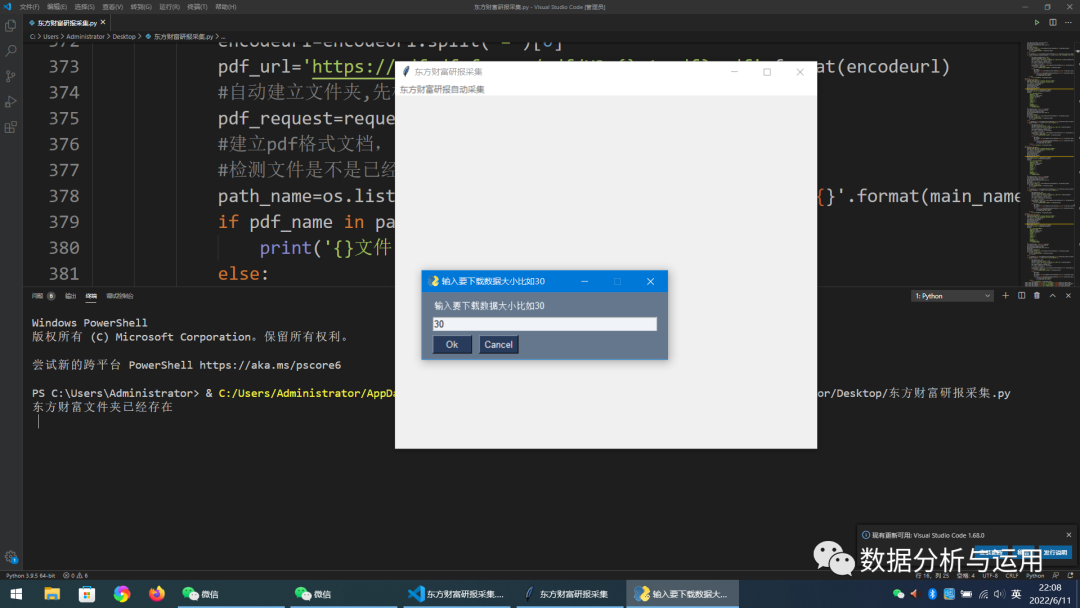Run Python file with play icon

point(1037,23)
